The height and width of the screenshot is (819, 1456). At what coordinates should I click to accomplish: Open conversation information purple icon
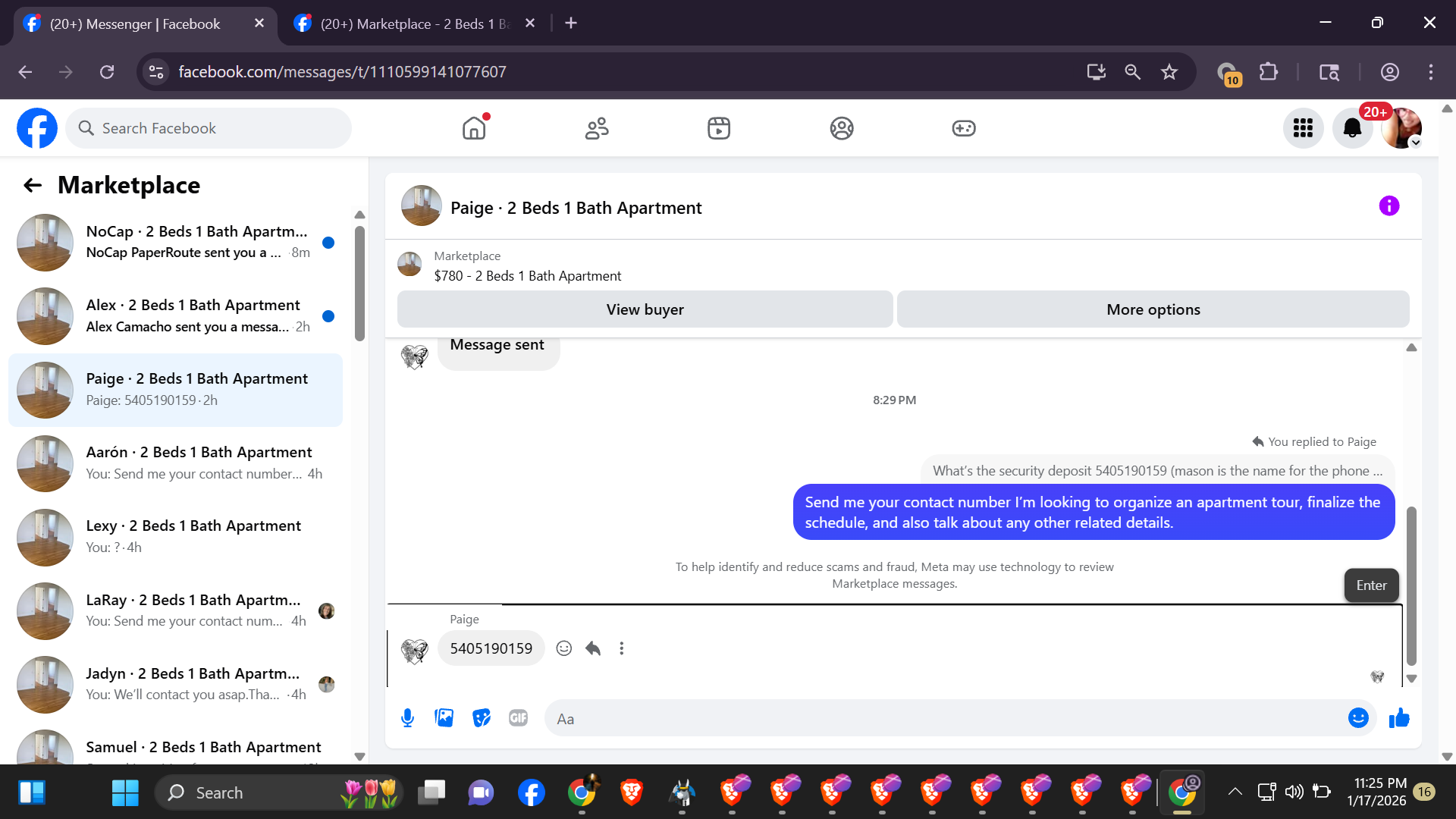click(x=1389, y=206)
